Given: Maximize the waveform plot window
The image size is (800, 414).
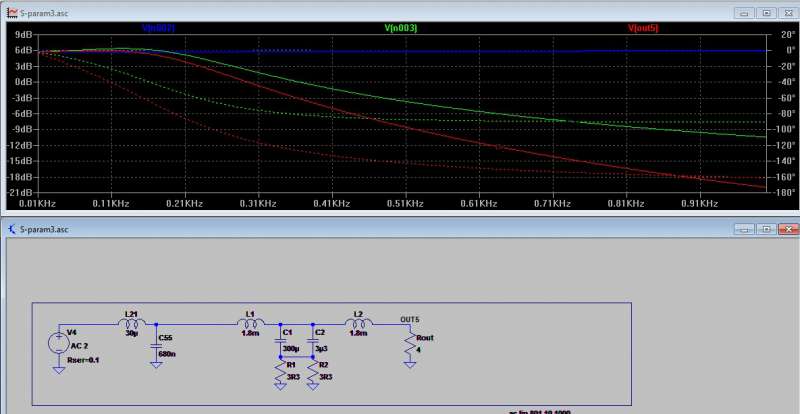Looking at the screenshot, I should (x=766, y=13).
